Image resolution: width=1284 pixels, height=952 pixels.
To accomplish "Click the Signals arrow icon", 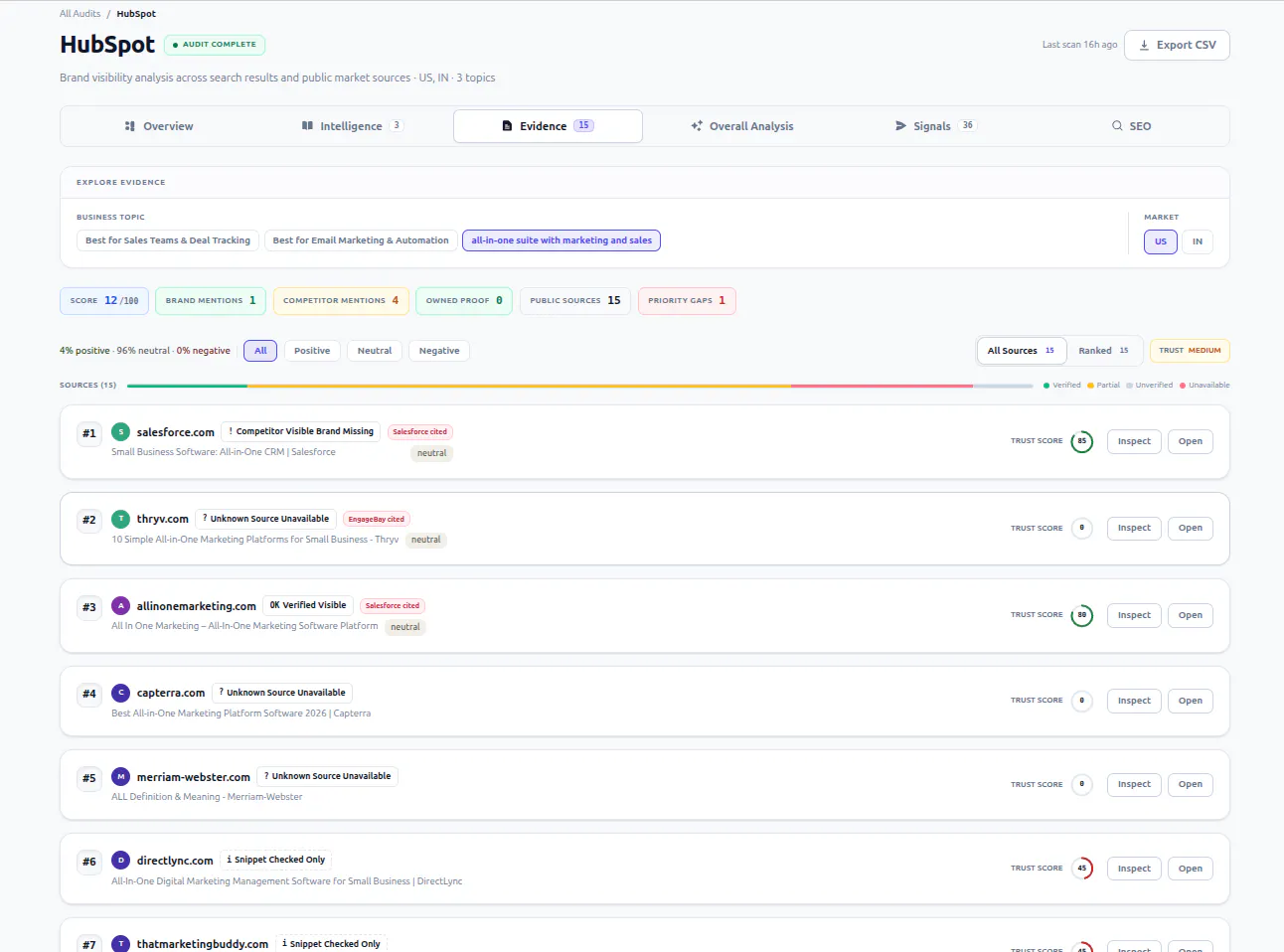I will click(900, 126).
